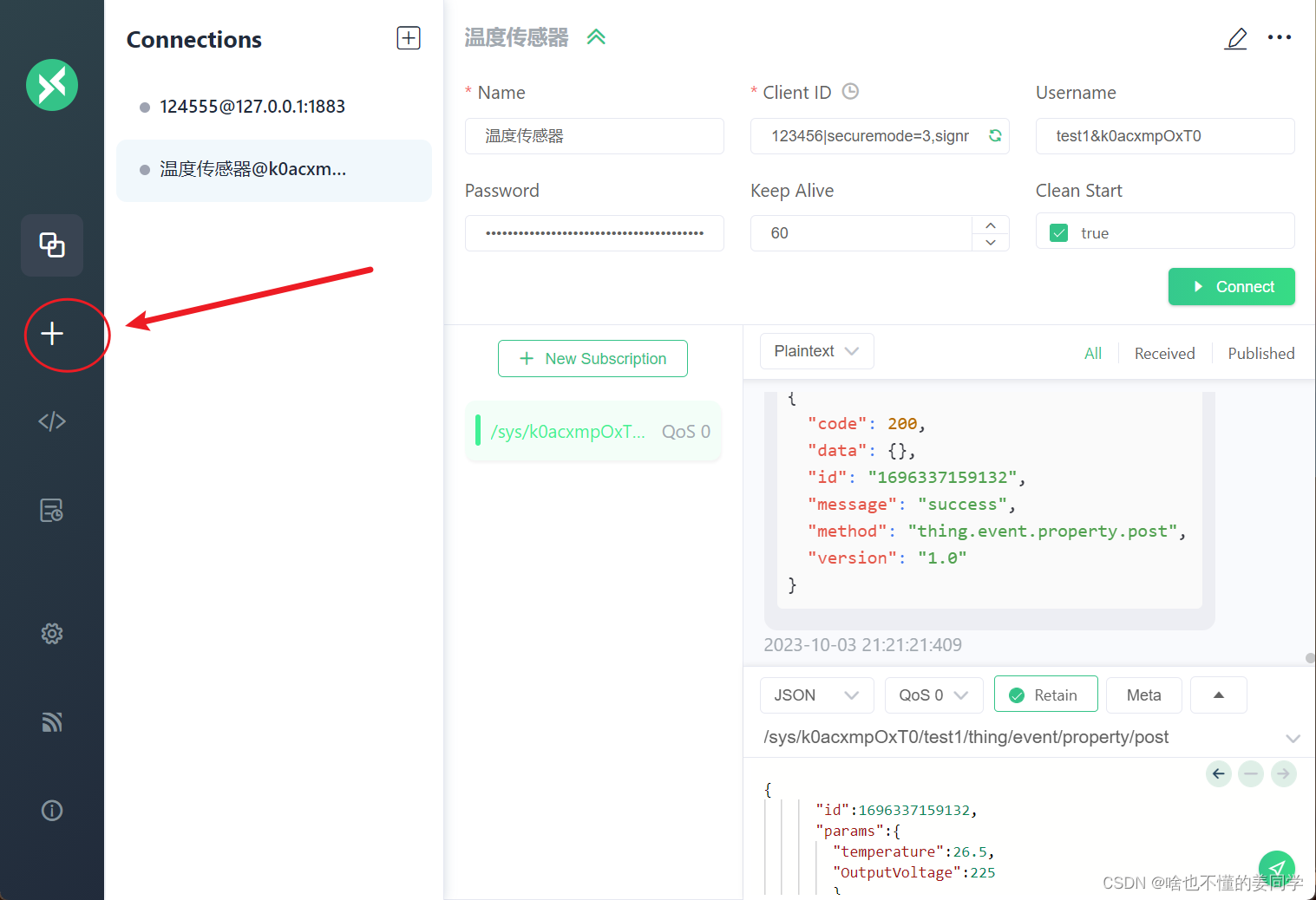This screenshot has width=1316, height=900.
Task: Open the connection more-options ellipsis icon
Action: pyautogui.click(x=1280, y=36)
